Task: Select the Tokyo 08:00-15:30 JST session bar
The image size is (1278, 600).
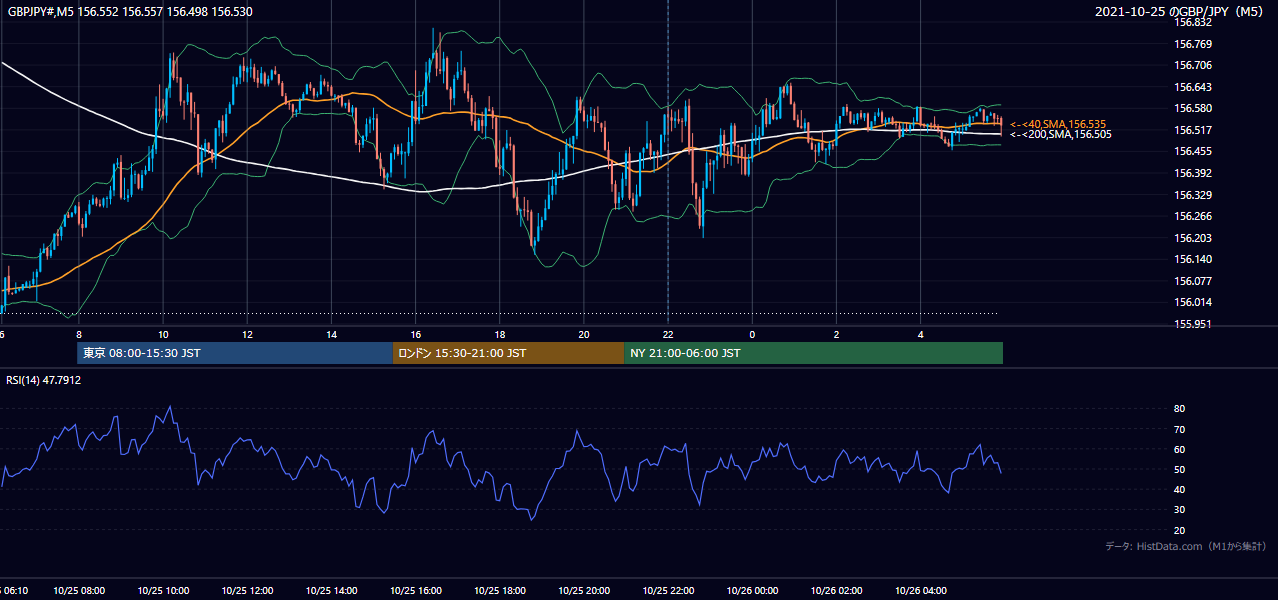Action: point(235,353)
